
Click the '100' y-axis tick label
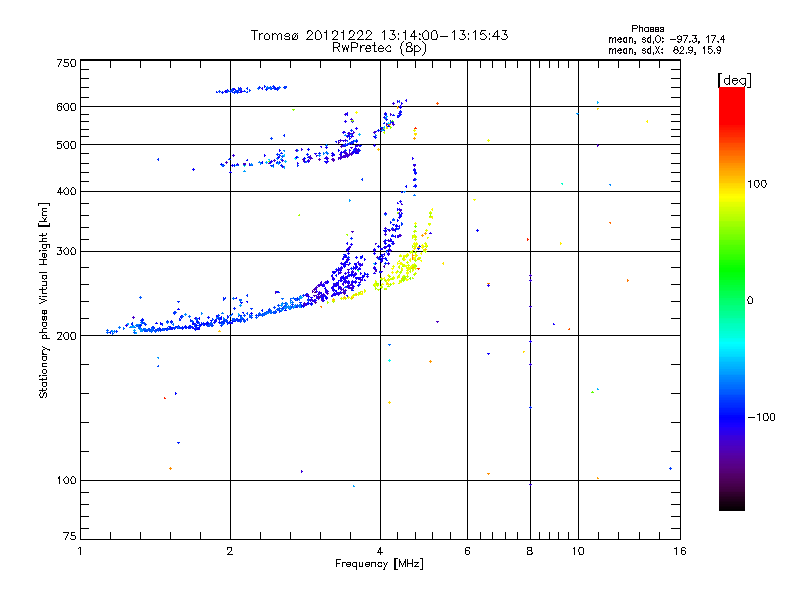pos(66,481)
